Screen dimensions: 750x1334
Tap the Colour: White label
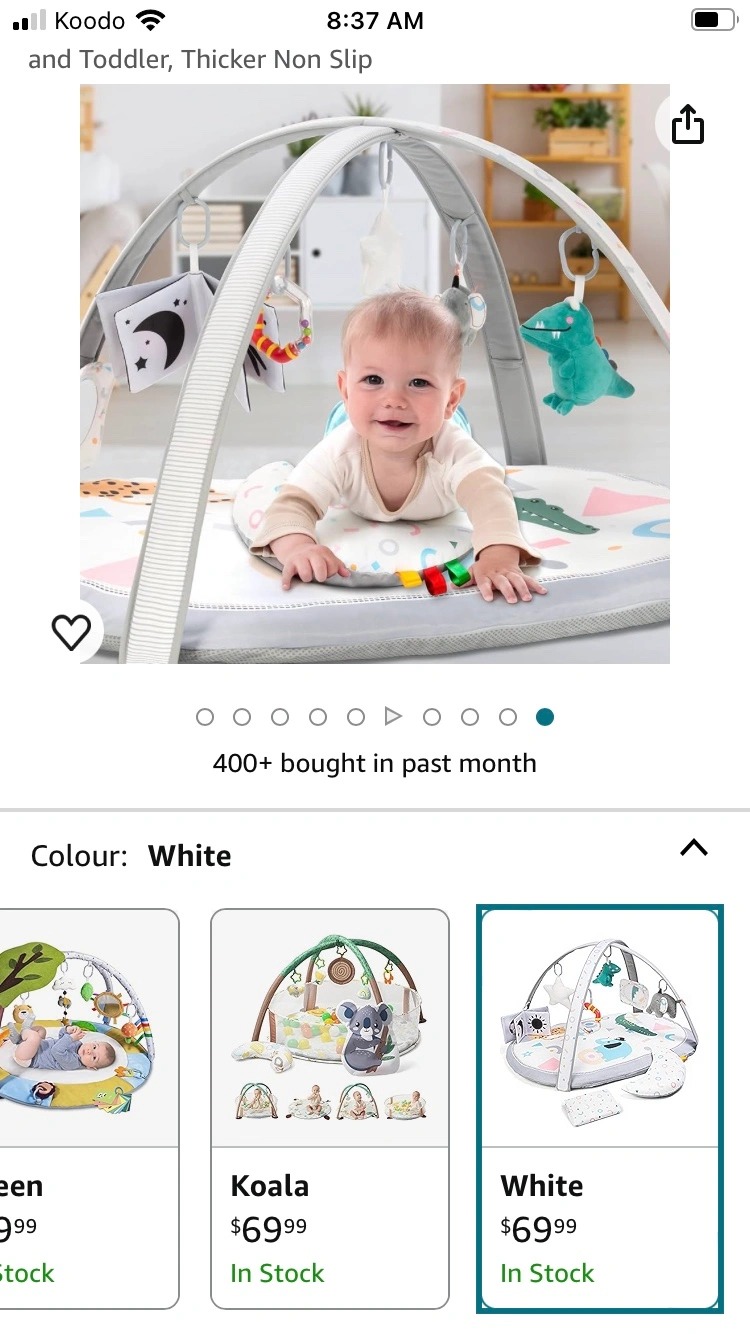click(x=131, y=856)
